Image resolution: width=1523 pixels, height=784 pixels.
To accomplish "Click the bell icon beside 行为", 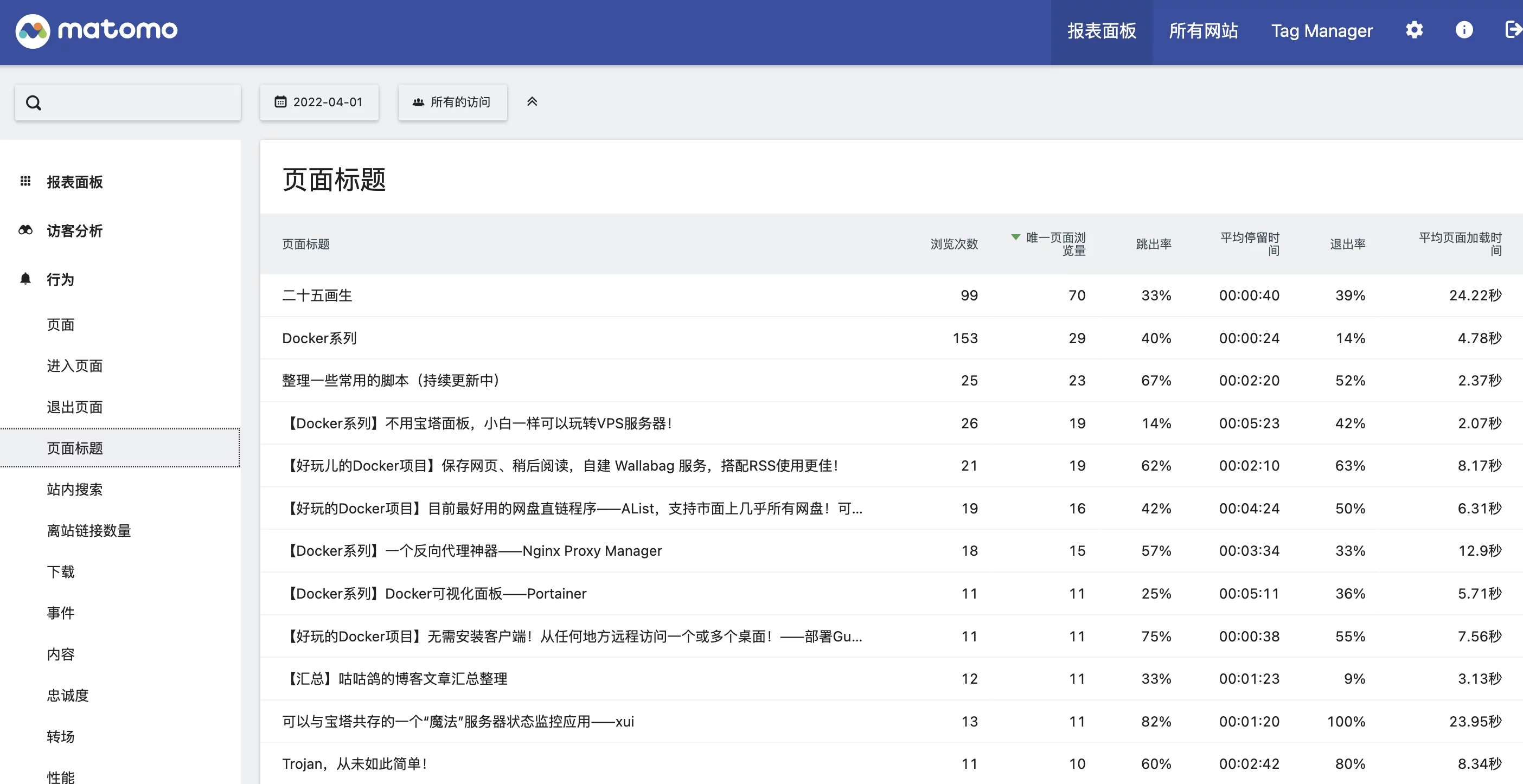I will point(25,279).
